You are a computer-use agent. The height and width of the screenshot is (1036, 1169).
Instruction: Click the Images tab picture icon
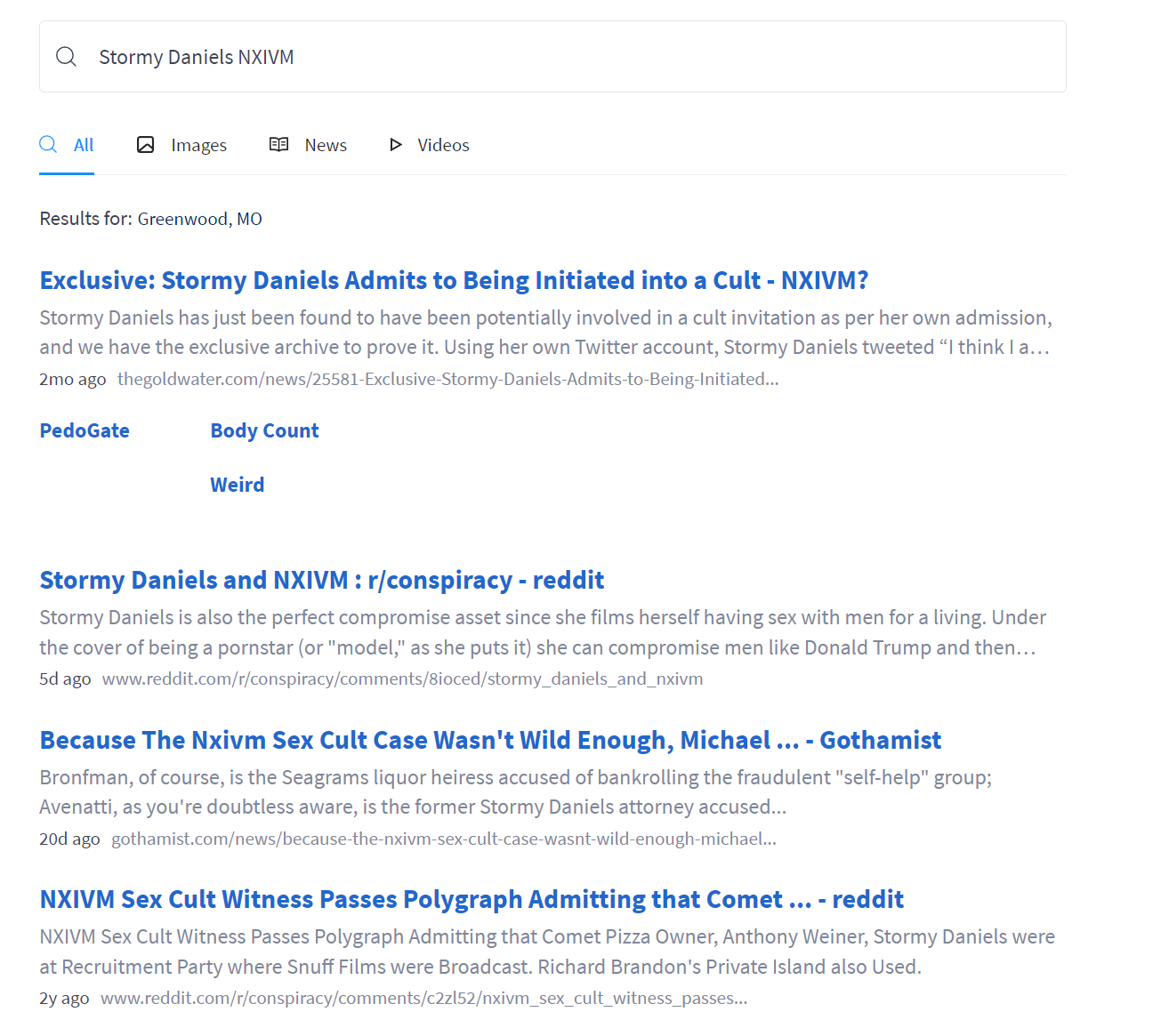coord(146,145)
